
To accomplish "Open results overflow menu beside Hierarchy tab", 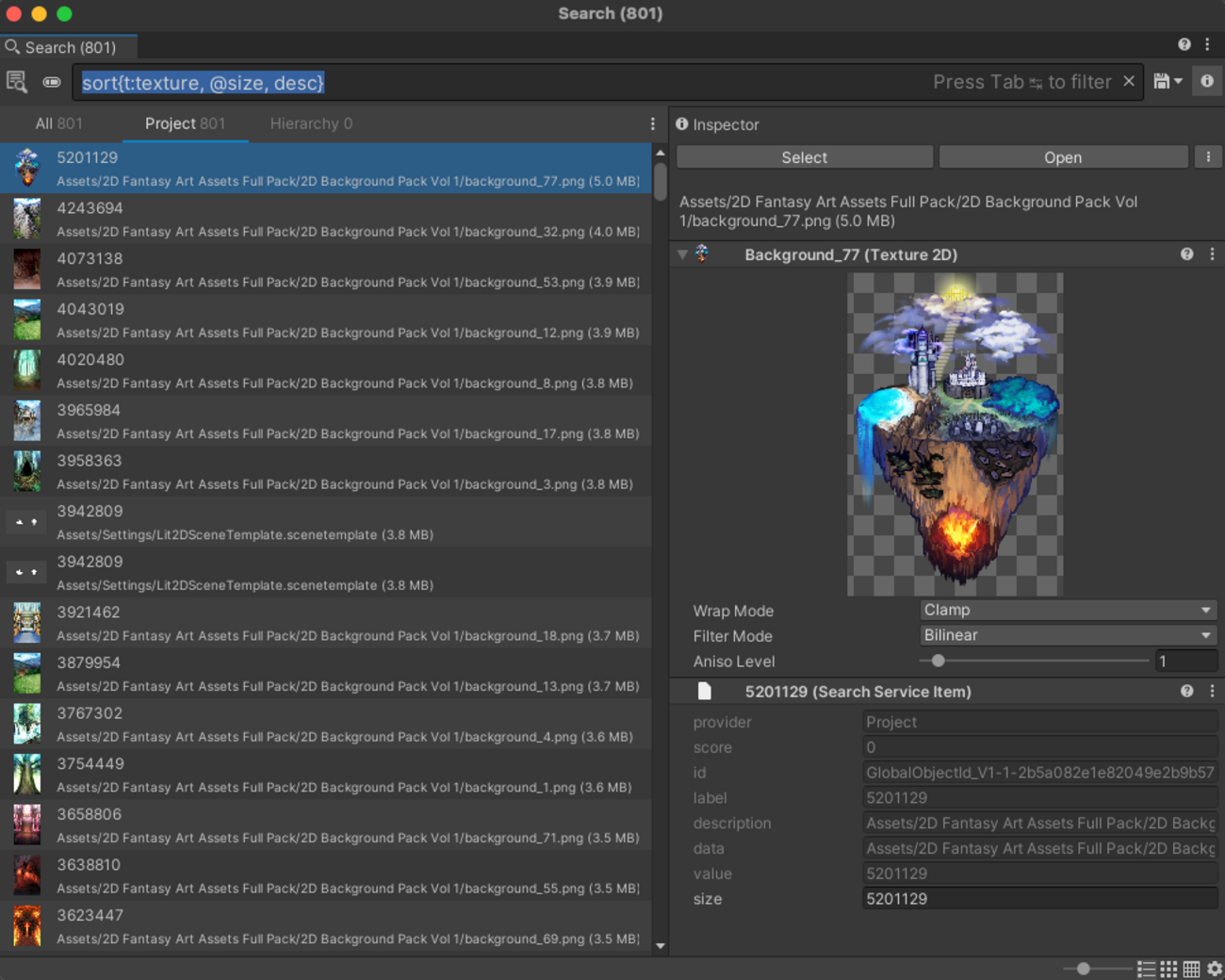I will pyautogui.click(x=652, y=123).
